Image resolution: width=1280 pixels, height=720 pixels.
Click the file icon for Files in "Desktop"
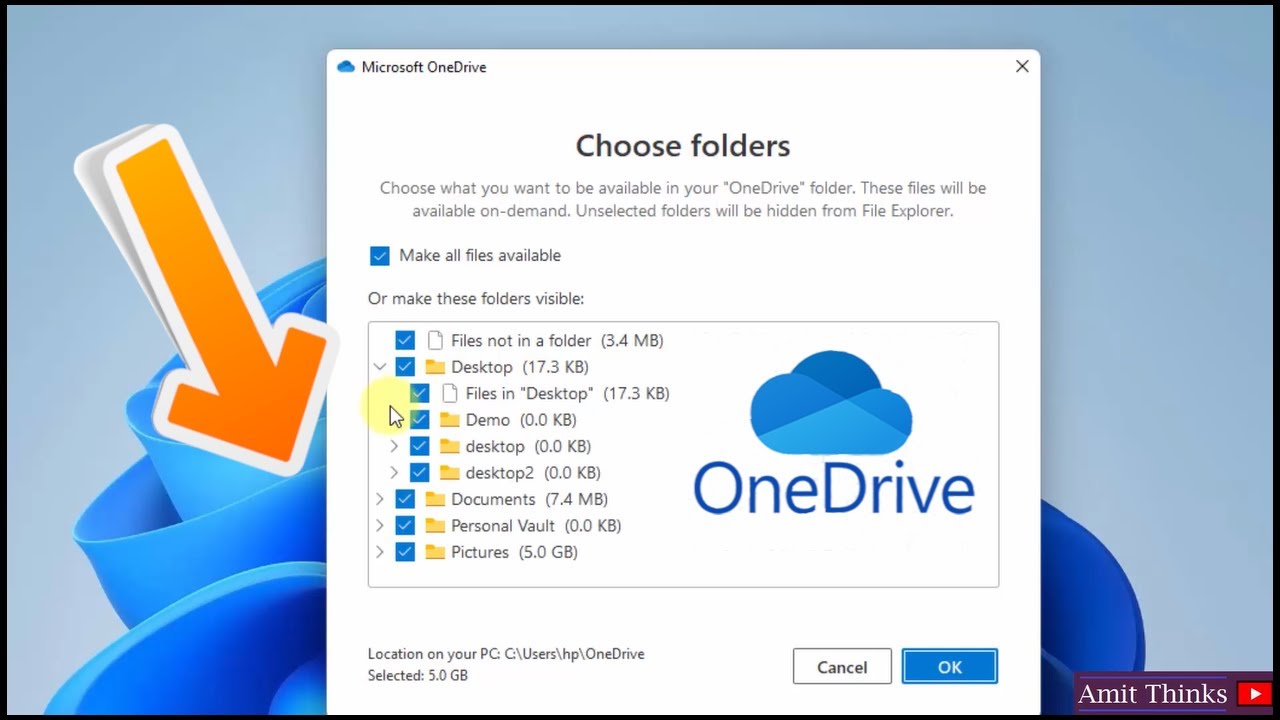450,393
